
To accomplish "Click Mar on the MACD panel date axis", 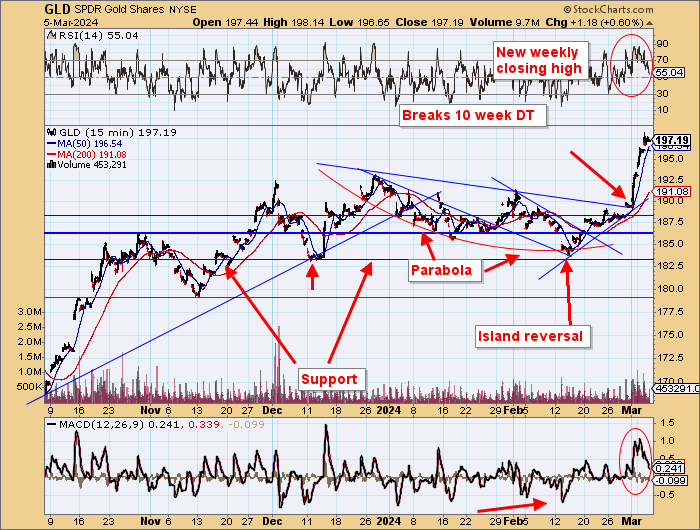I will click(x=632, y=521).
